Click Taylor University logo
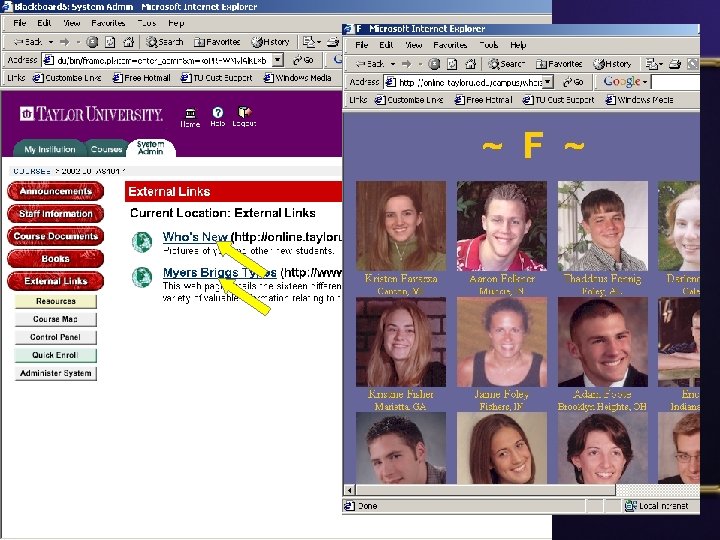Viewport: 720px width, 540px height. [x=91, y=114]
